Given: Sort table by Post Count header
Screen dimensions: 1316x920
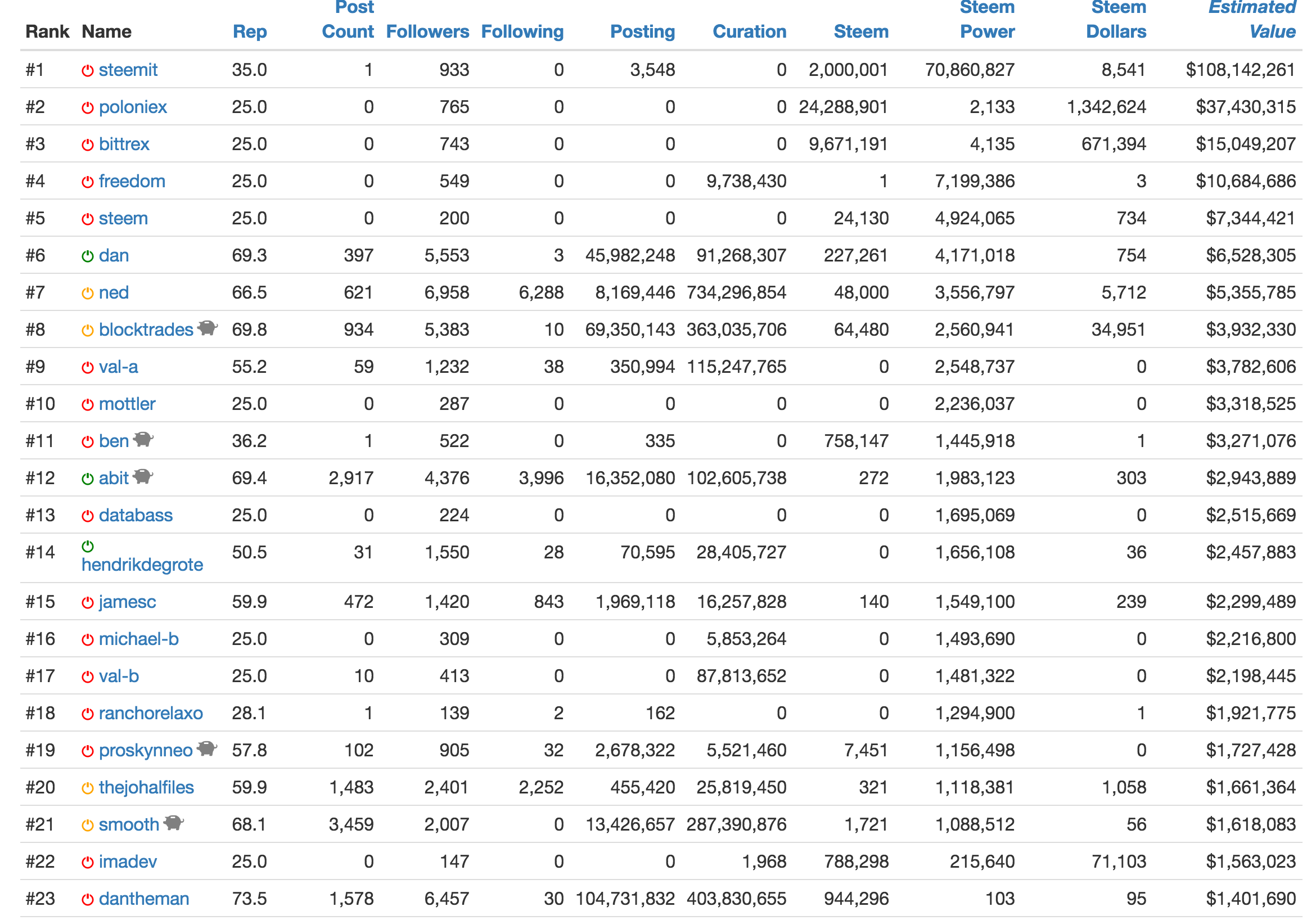Looking at the screenshot, I should [x=348, y=20].
